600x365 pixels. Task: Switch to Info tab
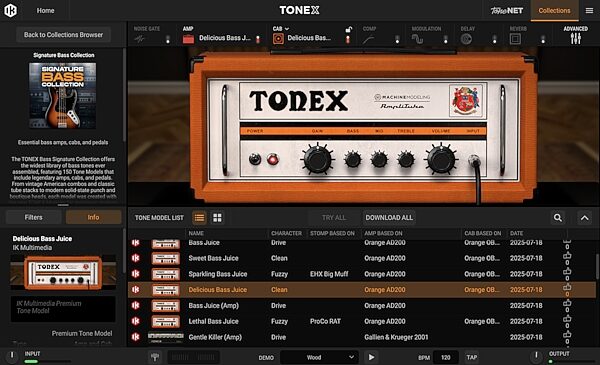click(x=93, y=217)
